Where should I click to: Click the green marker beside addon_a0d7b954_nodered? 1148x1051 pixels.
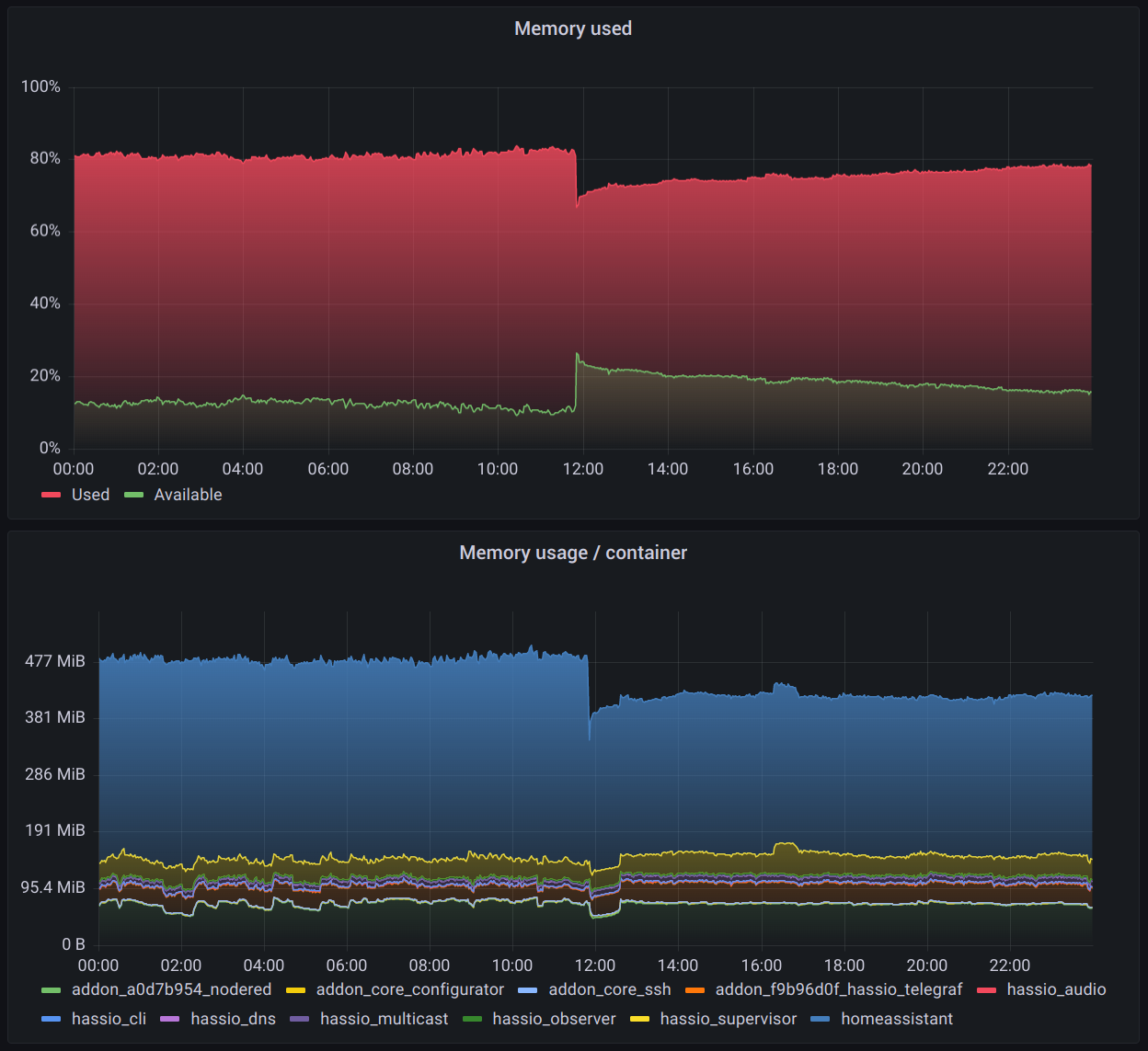51,989
